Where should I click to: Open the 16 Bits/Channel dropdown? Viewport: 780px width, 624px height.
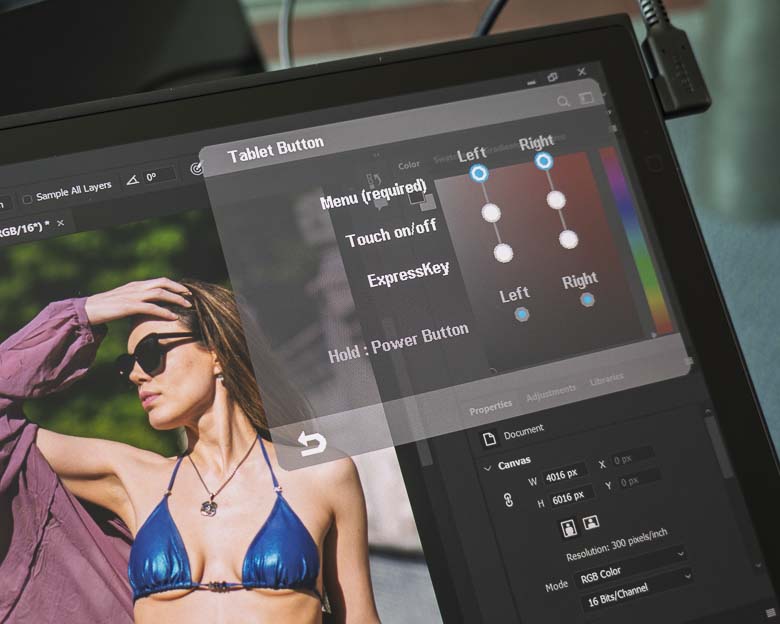[638, 591]
